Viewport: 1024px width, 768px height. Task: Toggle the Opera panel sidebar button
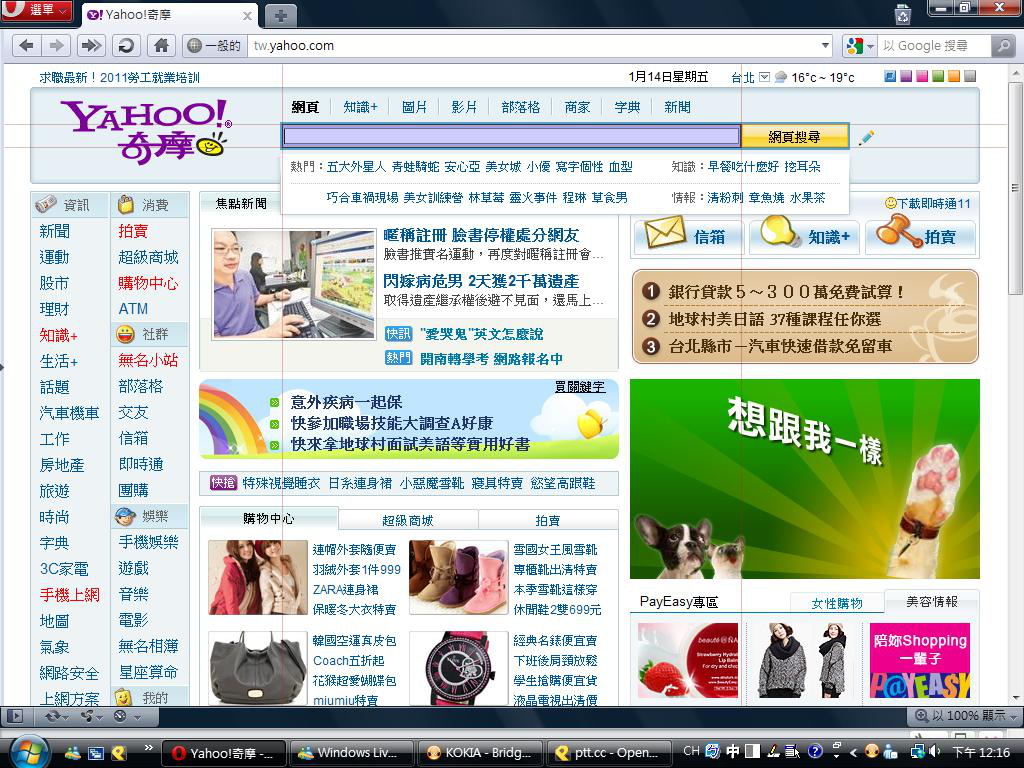click(x=15, y=716)
